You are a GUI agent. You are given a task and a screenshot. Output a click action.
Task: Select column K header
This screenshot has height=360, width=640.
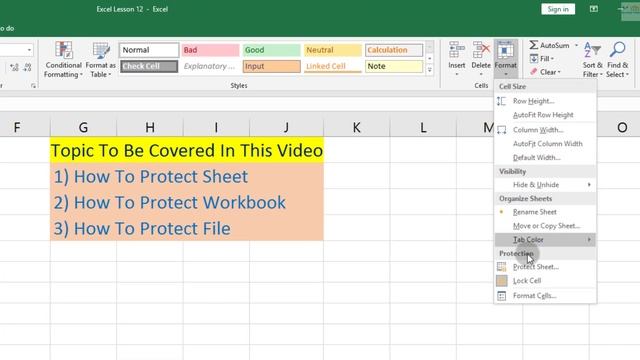click(356, 127)
